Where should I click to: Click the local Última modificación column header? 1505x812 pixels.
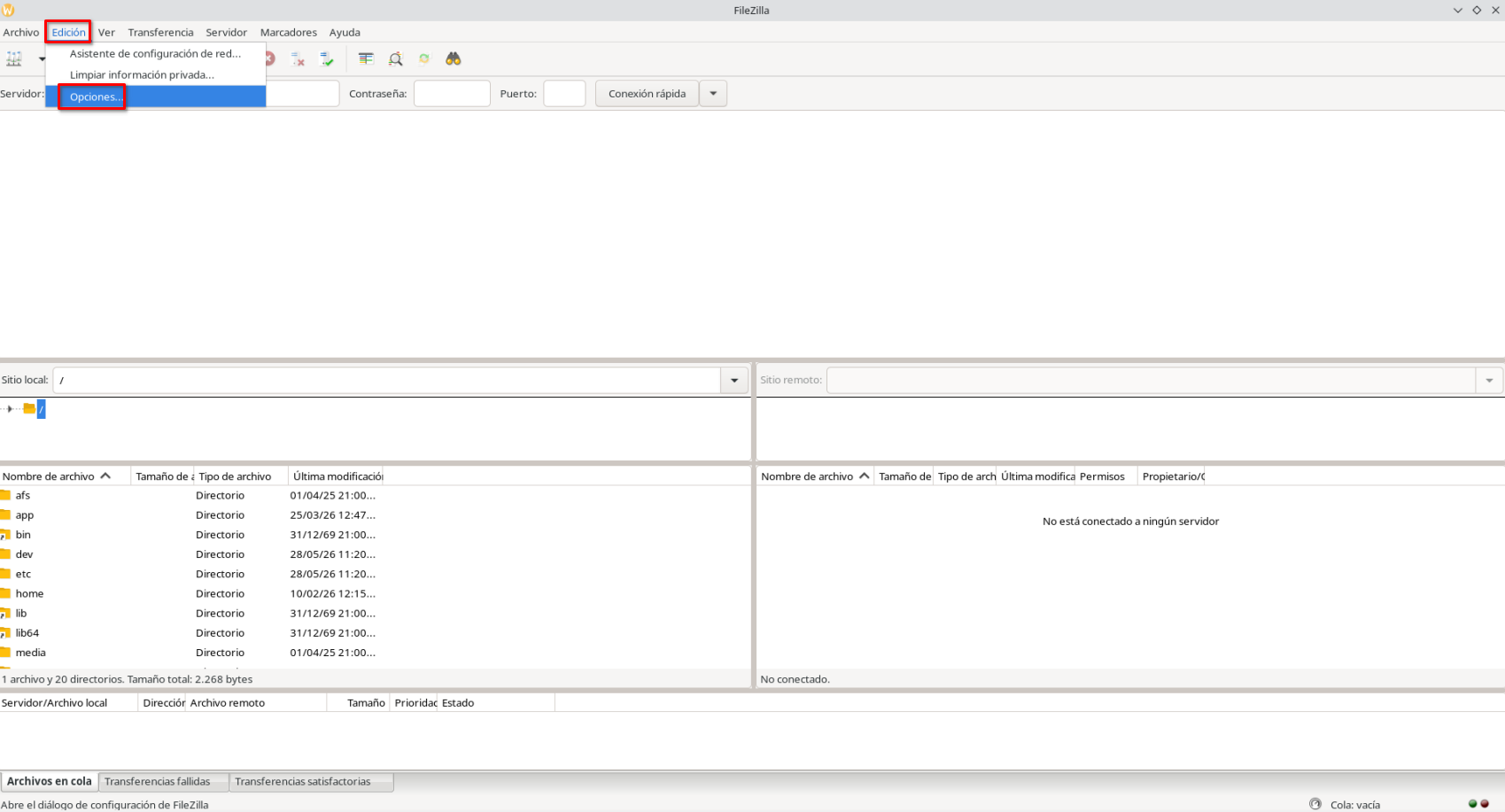337,476
